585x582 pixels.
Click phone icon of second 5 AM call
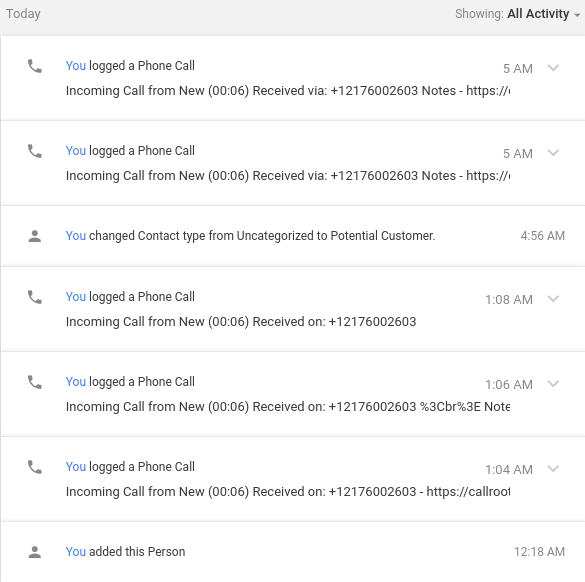(x=35, y=151)
